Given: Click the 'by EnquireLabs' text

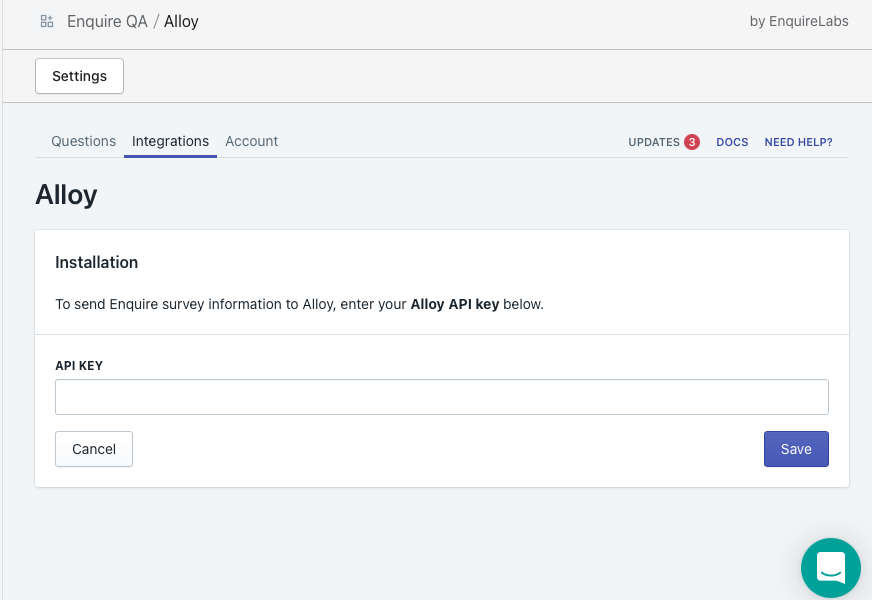Looking at the screenshot, I should pyautogui.click(x=799, y=21).
